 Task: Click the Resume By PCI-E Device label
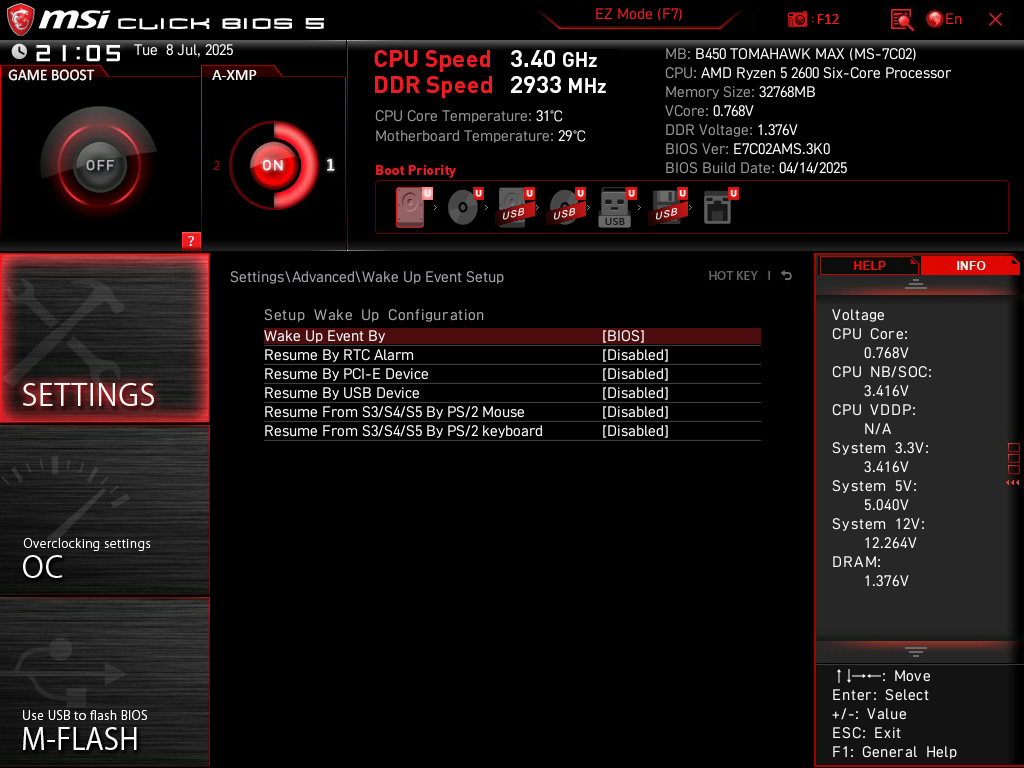coord(346,374)
